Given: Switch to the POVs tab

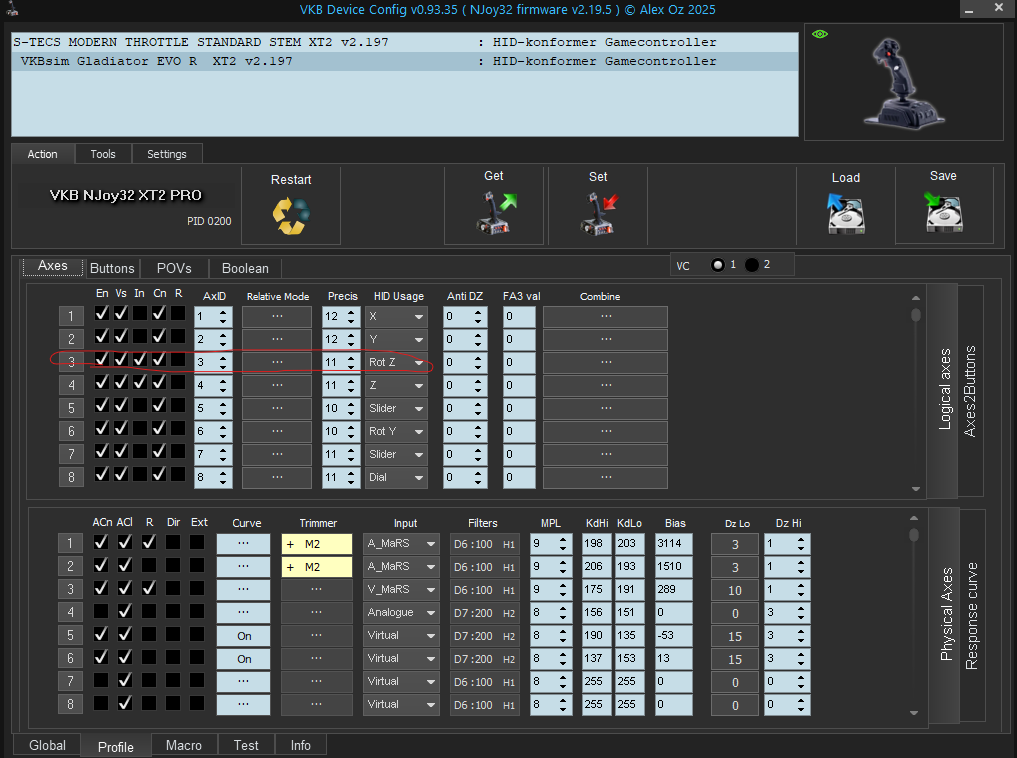Looking at the screenshot, I should pos(174,268).
